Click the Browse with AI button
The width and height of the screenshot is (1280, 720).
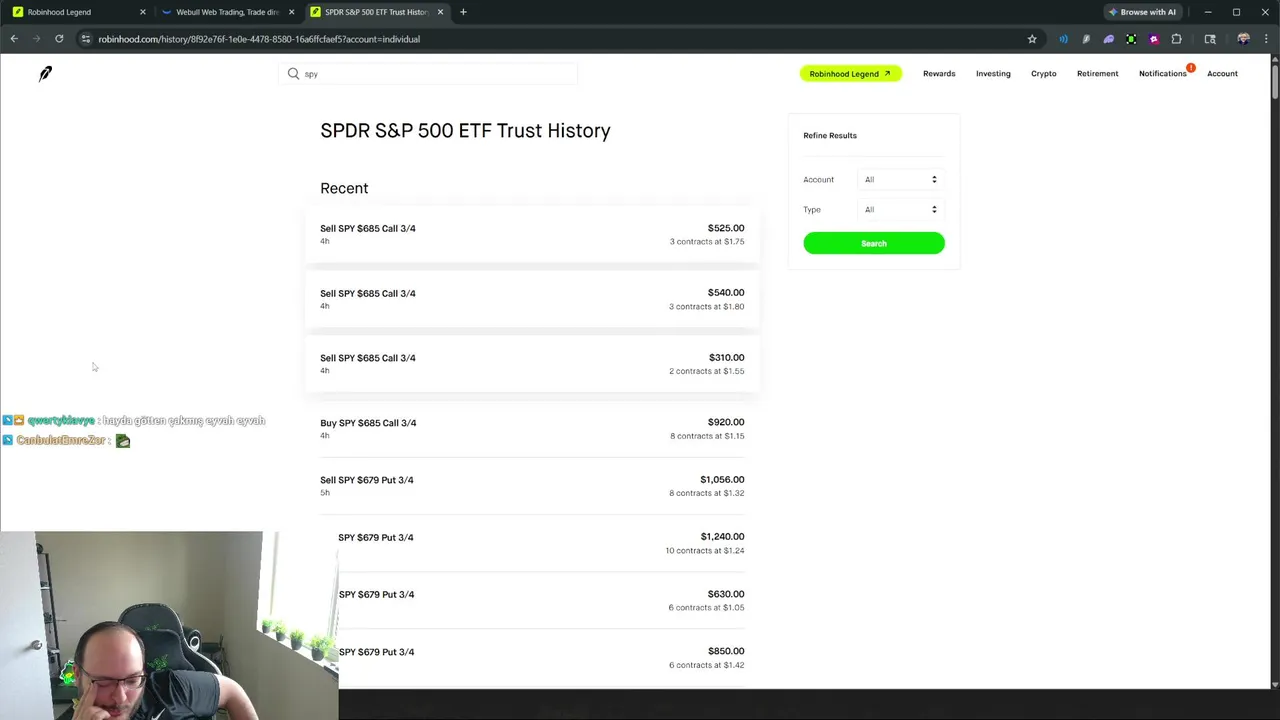point(1143,12)
